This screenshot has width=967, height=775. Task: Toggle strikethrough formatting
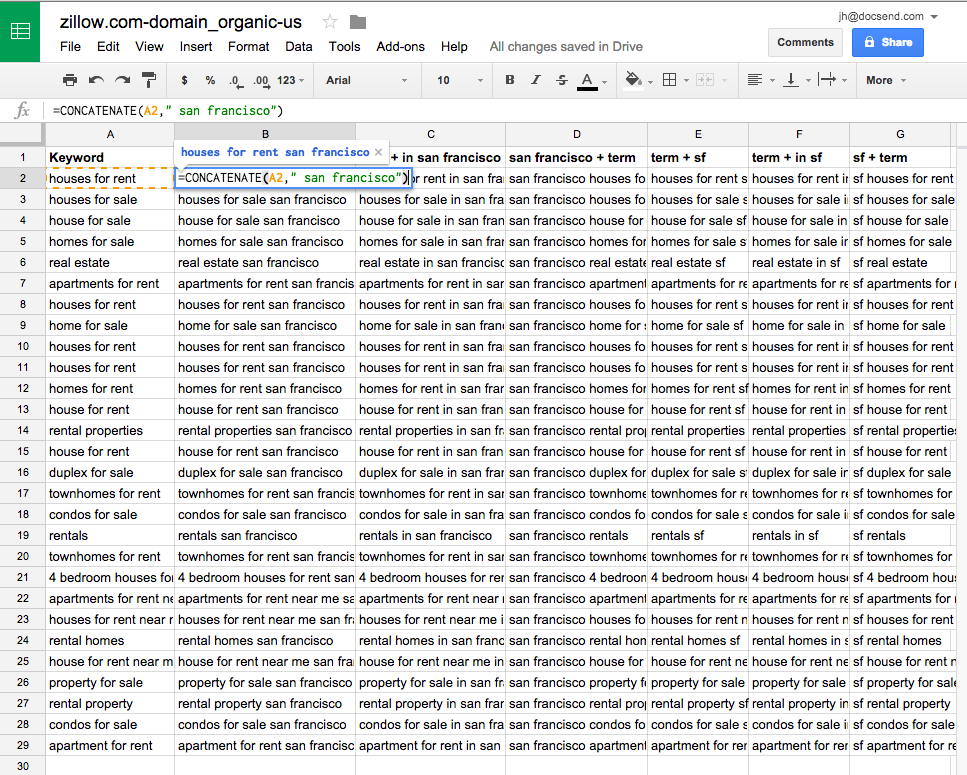click(x=561, y=80)
